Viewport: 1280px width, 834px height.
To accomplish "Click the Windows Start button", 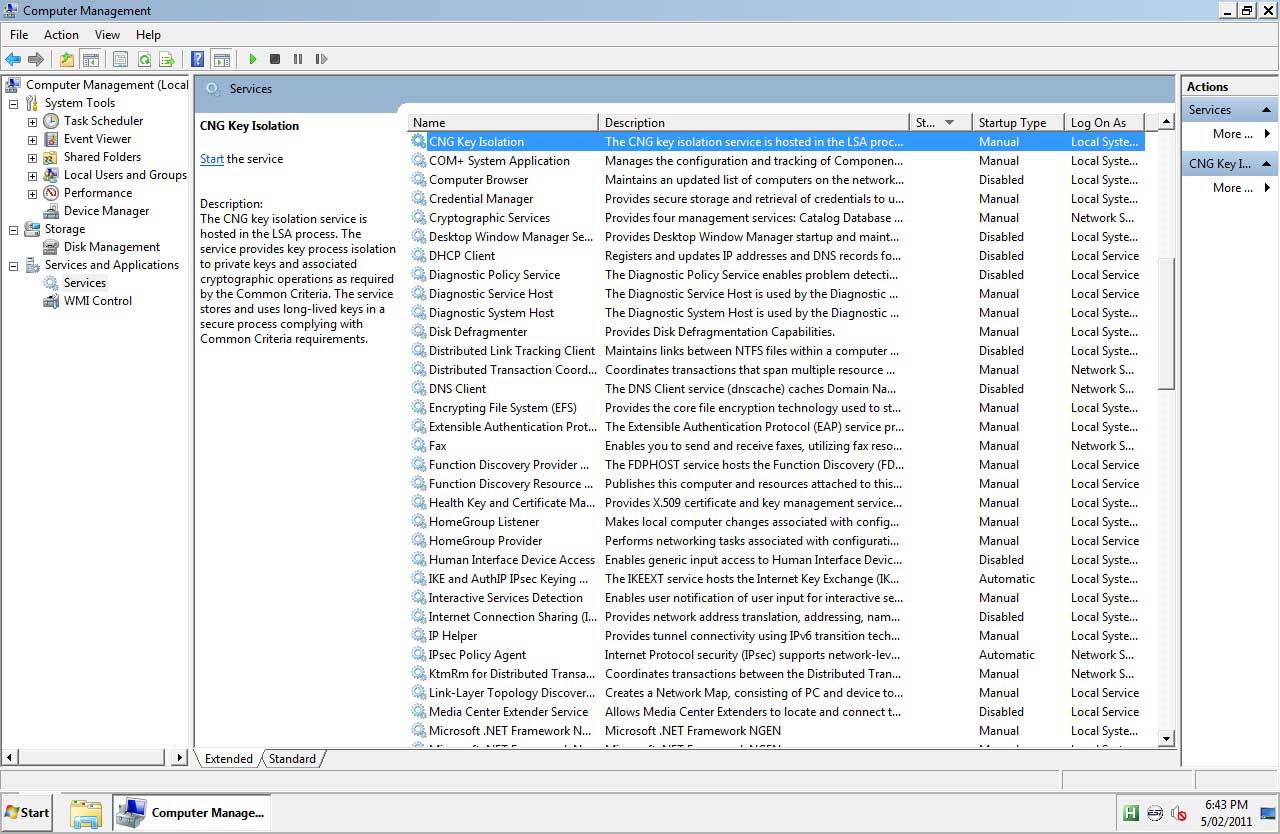I will point(27,813).
